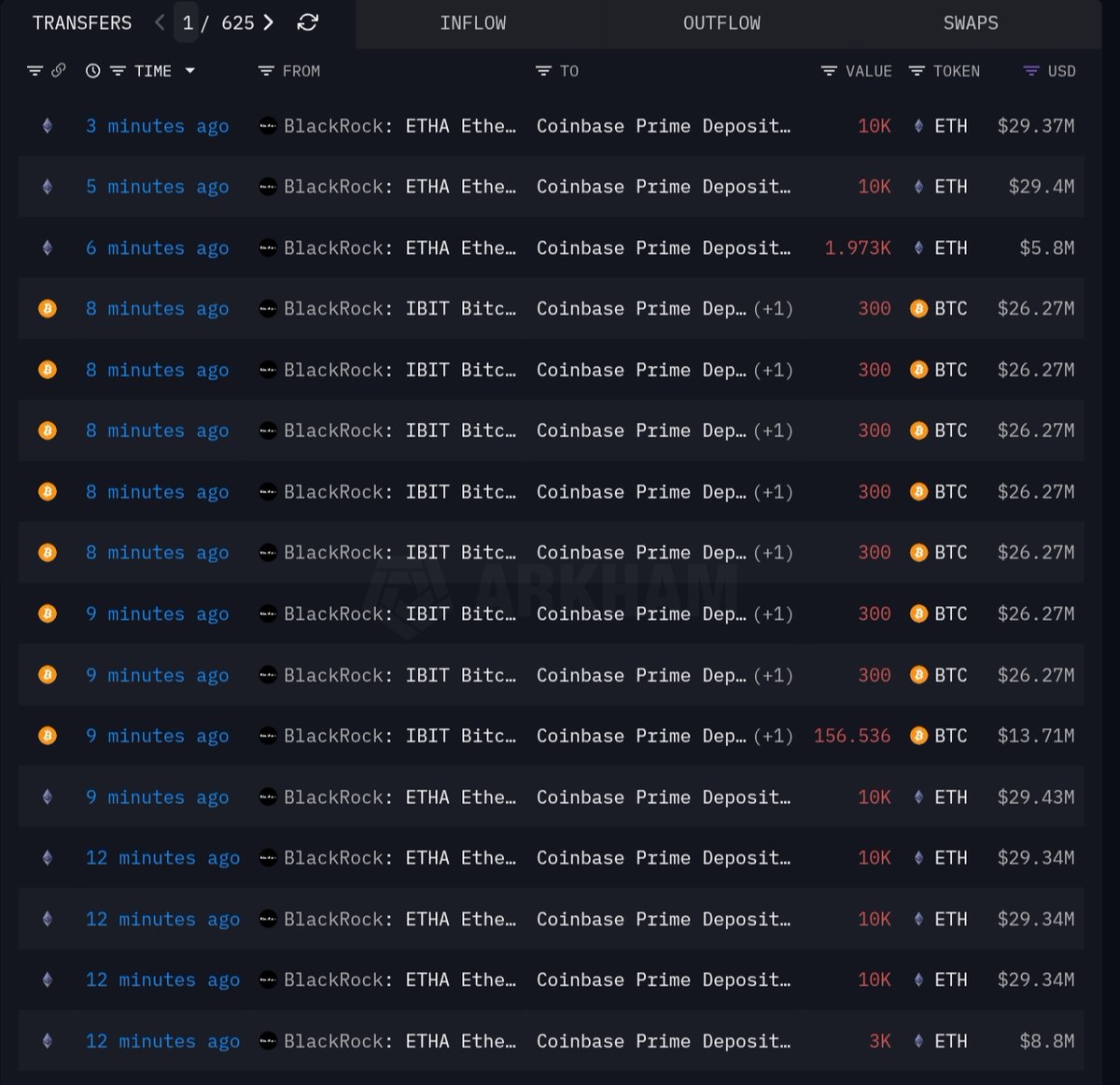Click BlackRock logo in $8.8M row
The height and width of the screenshot is (1085, 1120).
click(268, 1040)
